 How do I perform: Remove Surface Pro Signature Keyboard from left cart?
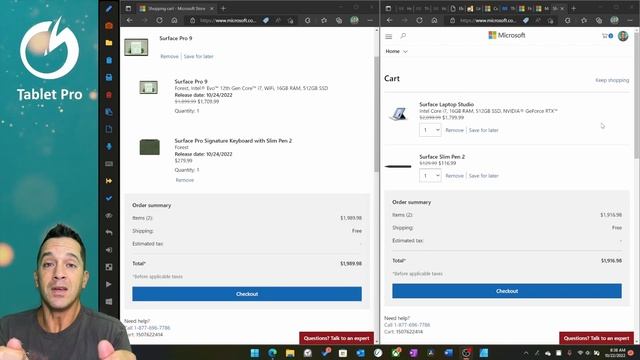click(x=184, y=180)
